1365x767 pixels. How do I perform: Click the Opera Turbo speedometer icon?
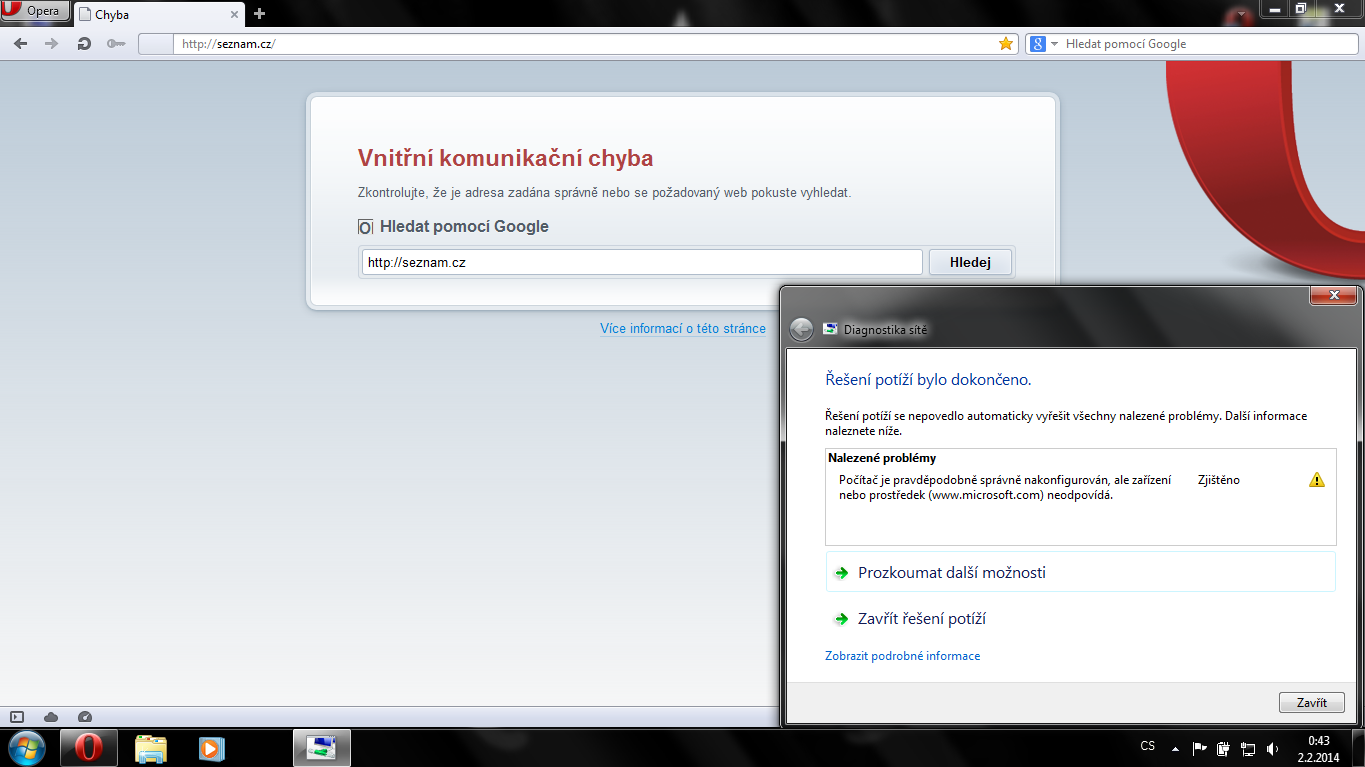tap(85, 717)
